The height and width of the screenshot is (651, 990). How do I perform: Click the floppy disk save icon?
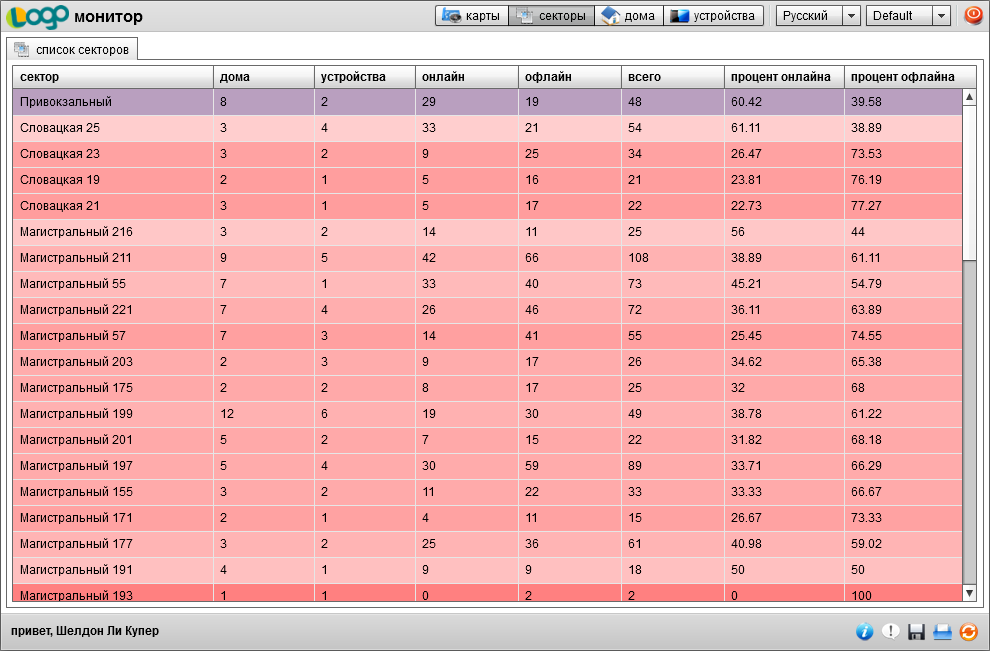point(916,631)
